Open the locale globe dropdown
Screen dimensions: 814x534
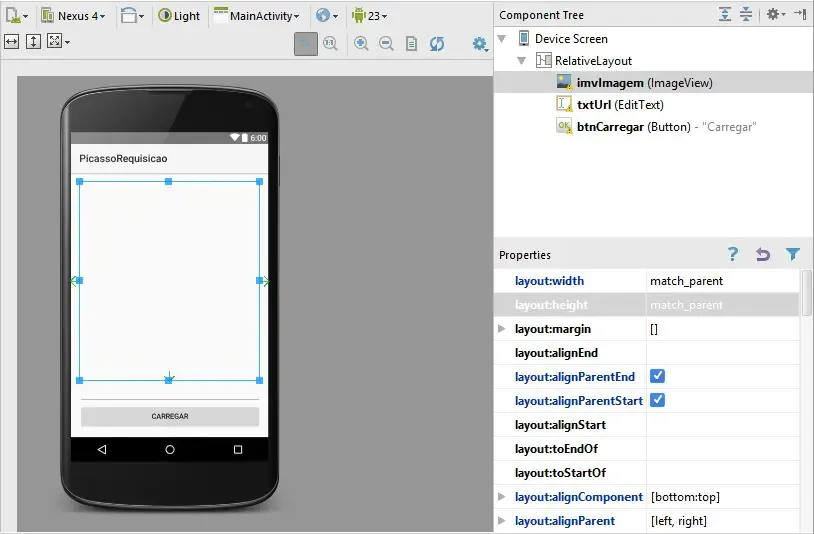click(x=327, y=16)
